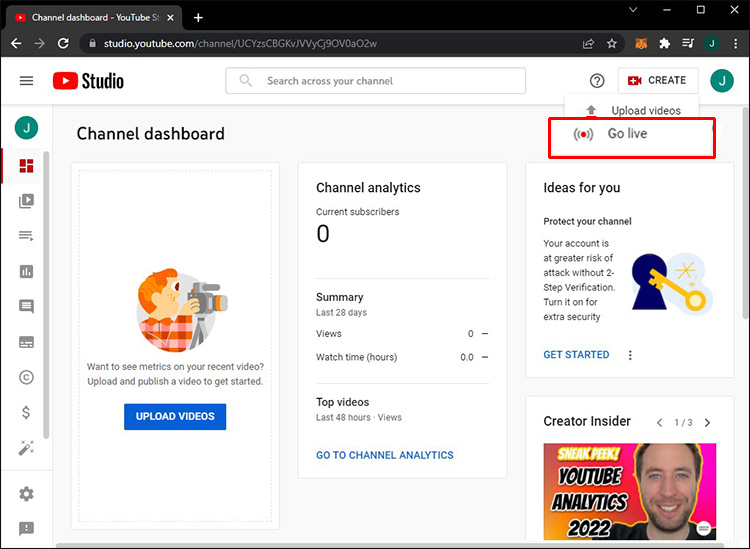Bookmark page with star icon

click(612, 44)
